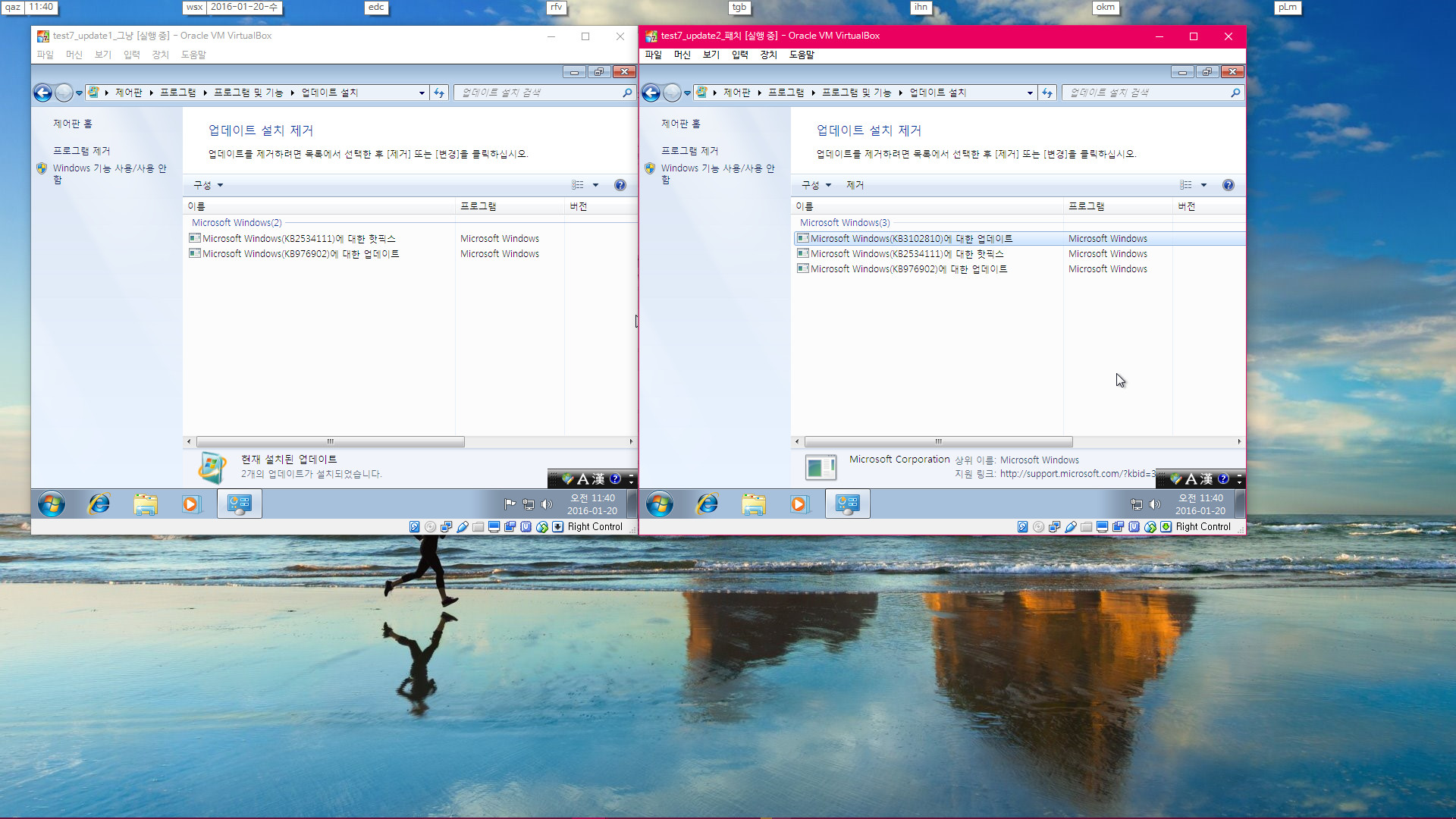The width and height of the screenshot is (1456, 819).
Task: Click network indicator in right VM status bar
Action: coord(1055,527)
